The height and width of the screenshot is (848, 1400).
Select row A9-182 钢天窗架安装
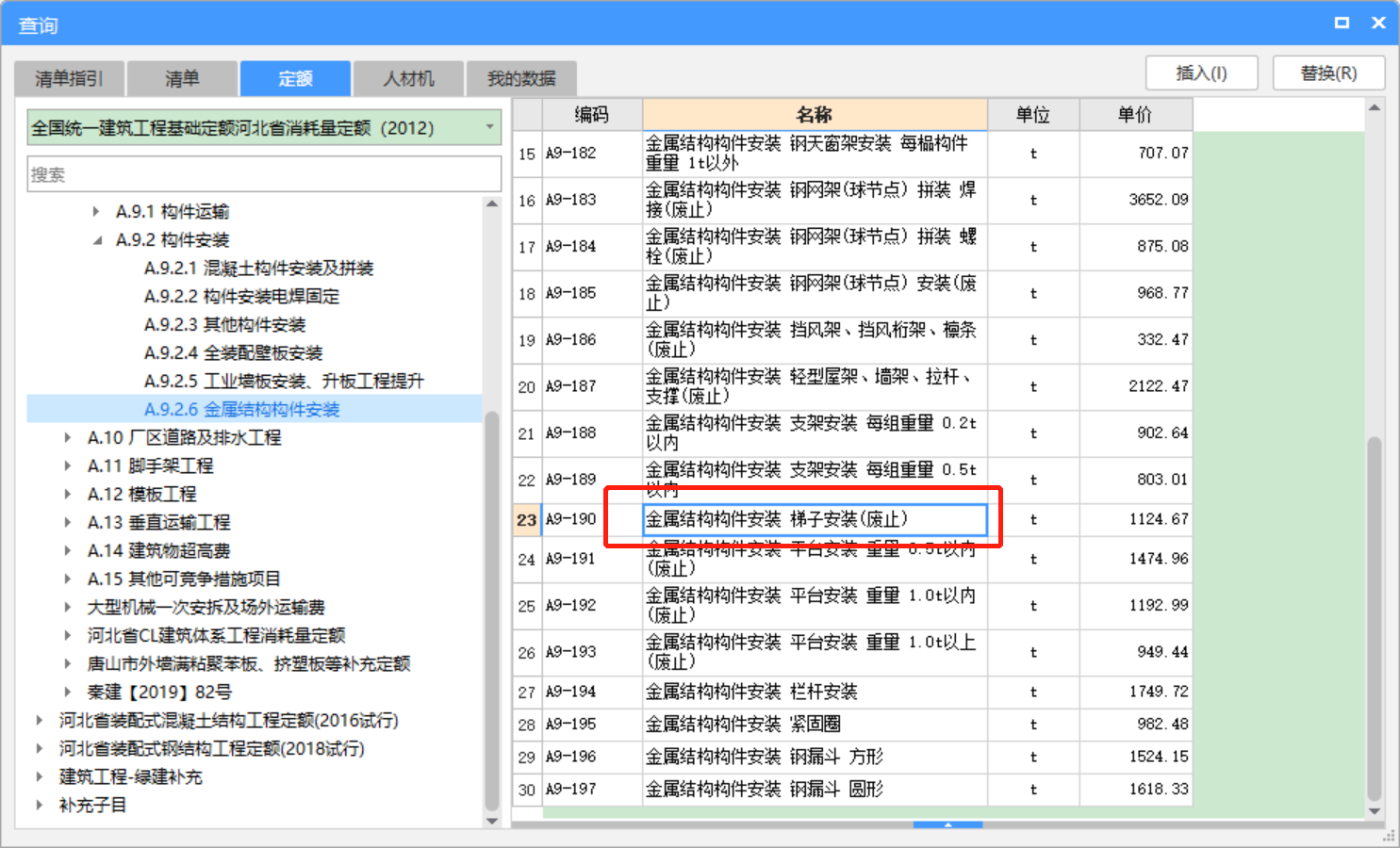pos(853,154)
